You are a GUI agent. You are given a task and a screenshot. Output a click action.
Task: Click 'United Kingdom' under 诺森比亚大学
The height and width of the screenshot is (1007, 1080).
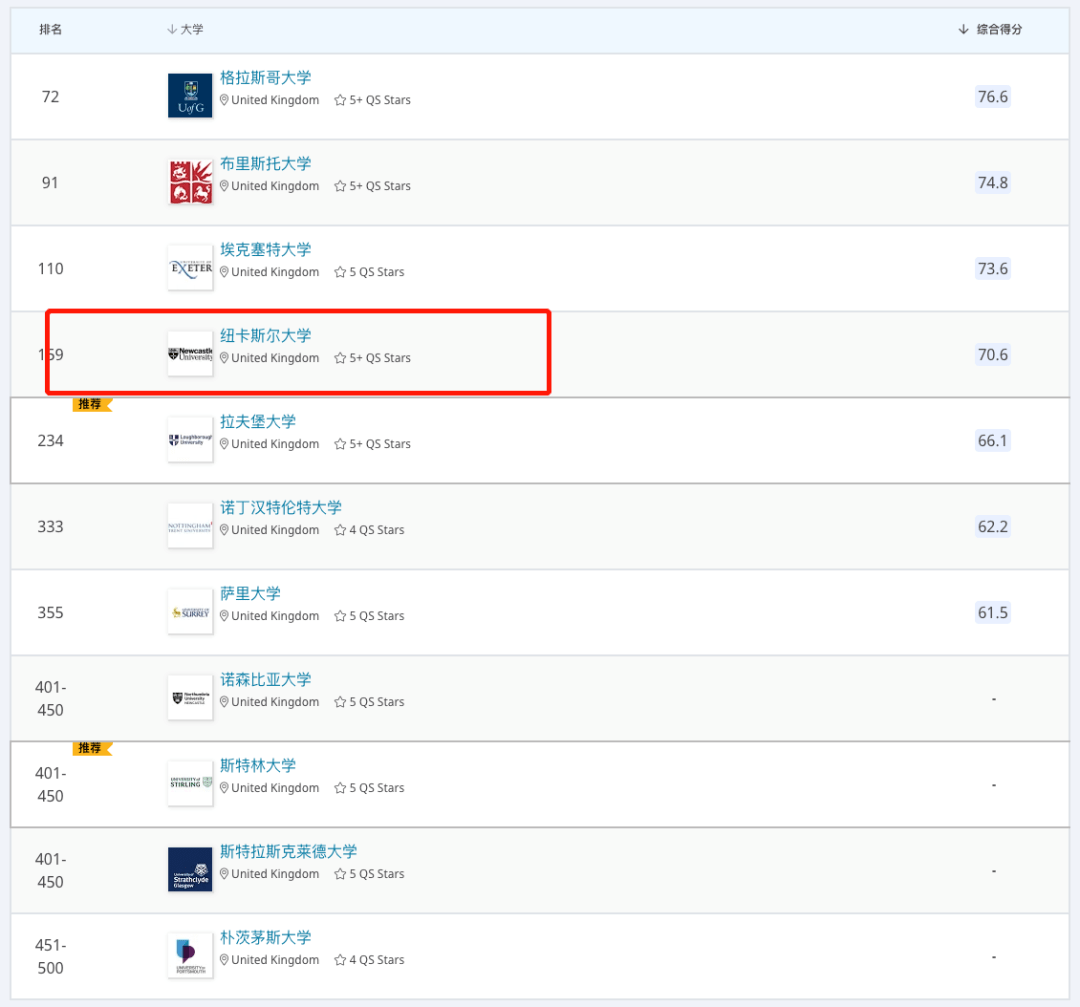275,702
